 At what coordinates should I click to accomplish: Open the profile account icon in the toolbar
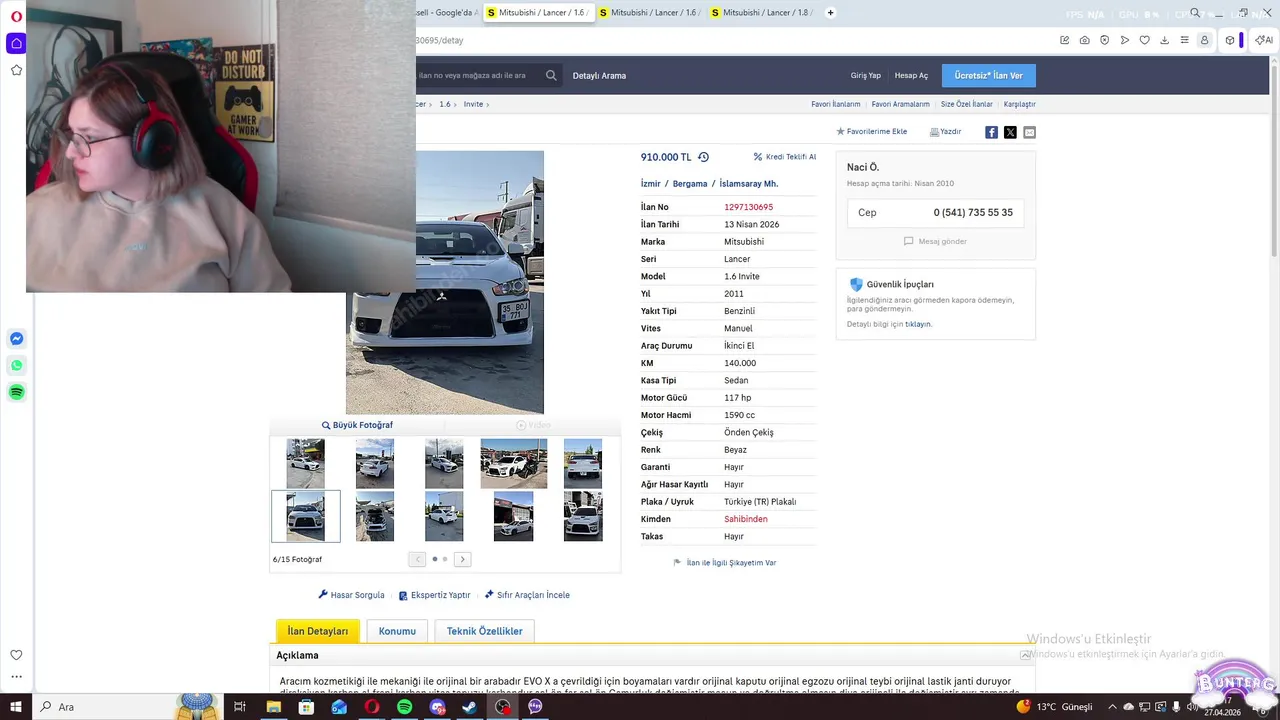(x=1205, y=40)
